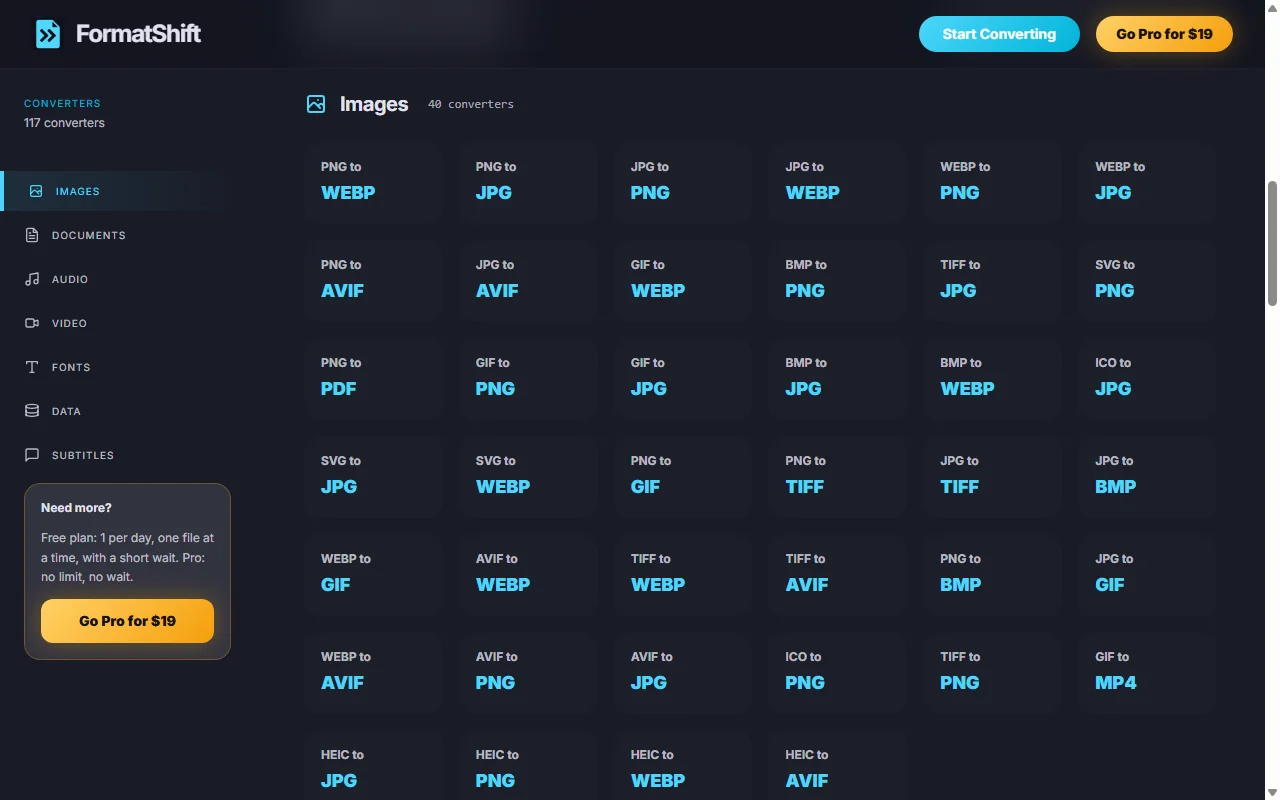Launch the JPG to TIFF converter
This screenshot has width=1280, height=800.
(x=993, y=475)
